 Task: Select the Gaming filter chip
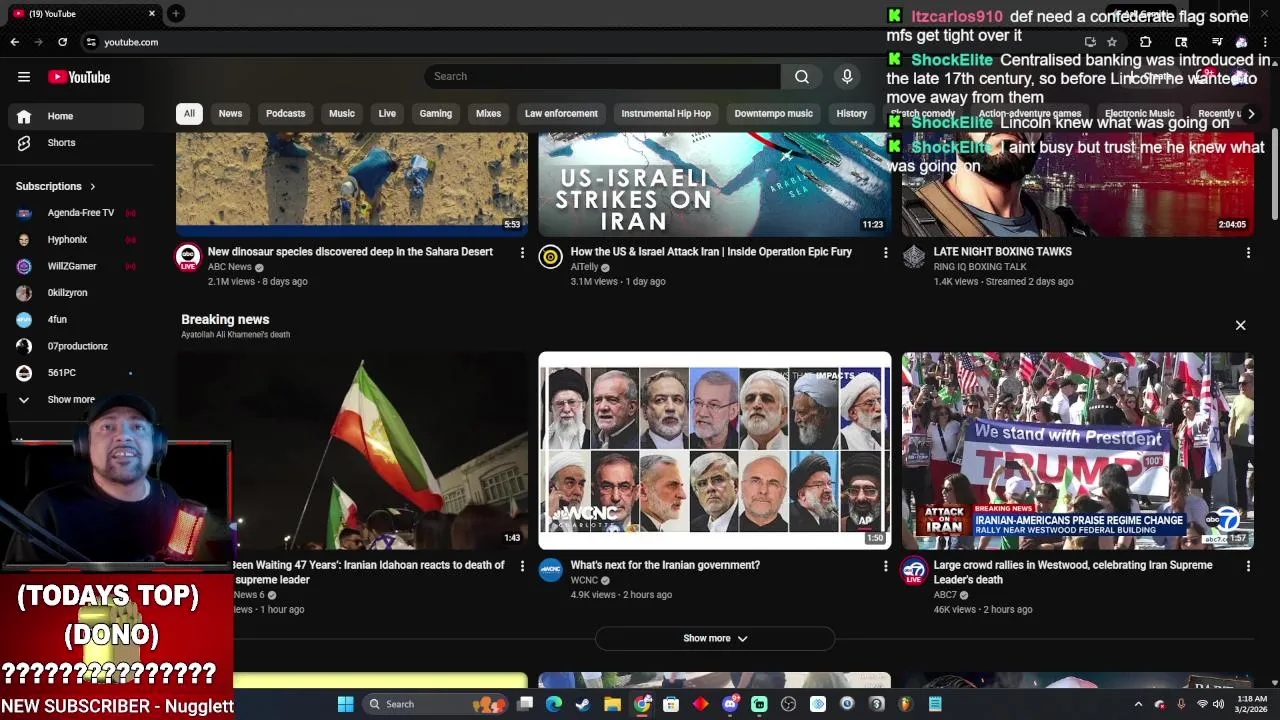coord(436,113)
